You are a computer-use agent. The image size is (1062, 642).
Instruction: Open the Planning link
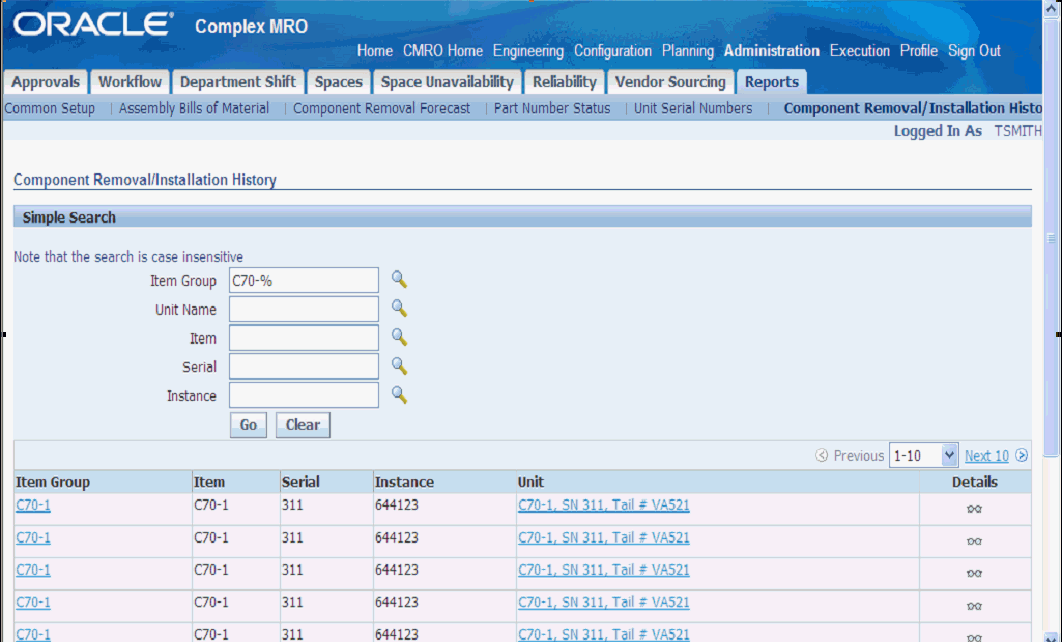pyautogui.click(x=687, y=51)
